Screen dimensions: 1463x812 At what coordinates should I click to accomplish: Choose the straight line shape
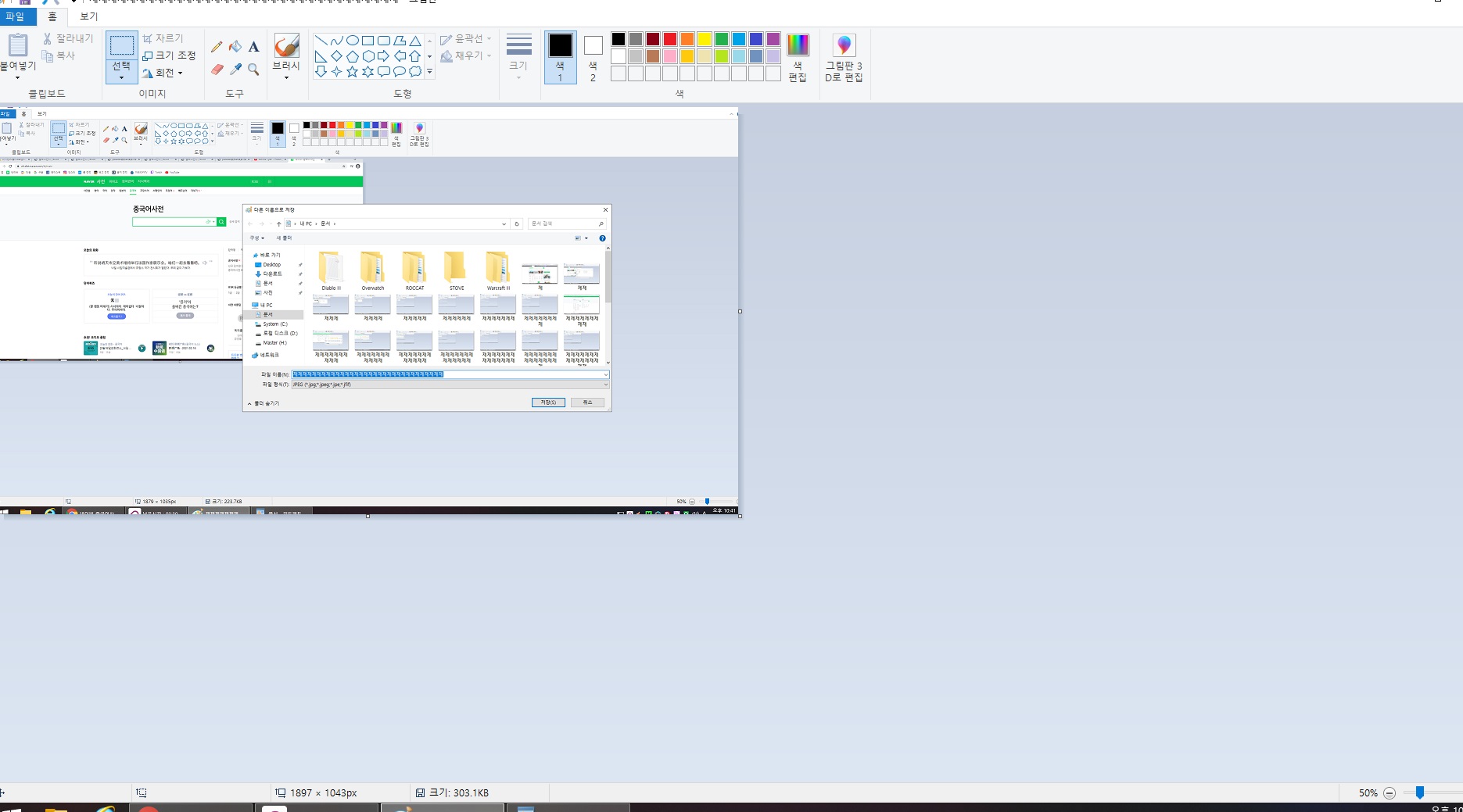tap(321, 41)
